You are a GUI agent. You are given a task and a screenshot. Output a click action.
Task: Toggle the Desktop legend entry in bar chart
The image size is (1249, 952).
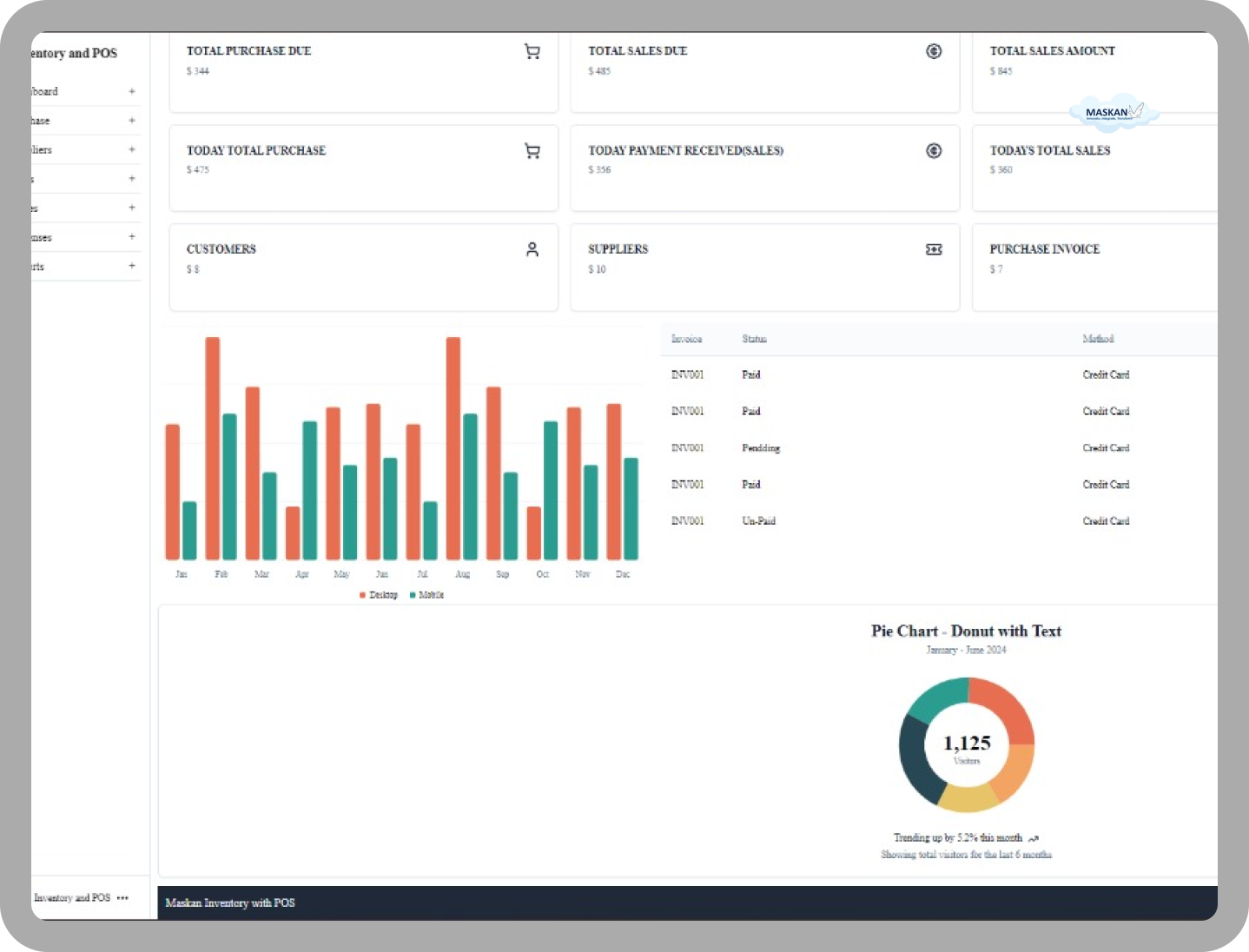(379, 595)
